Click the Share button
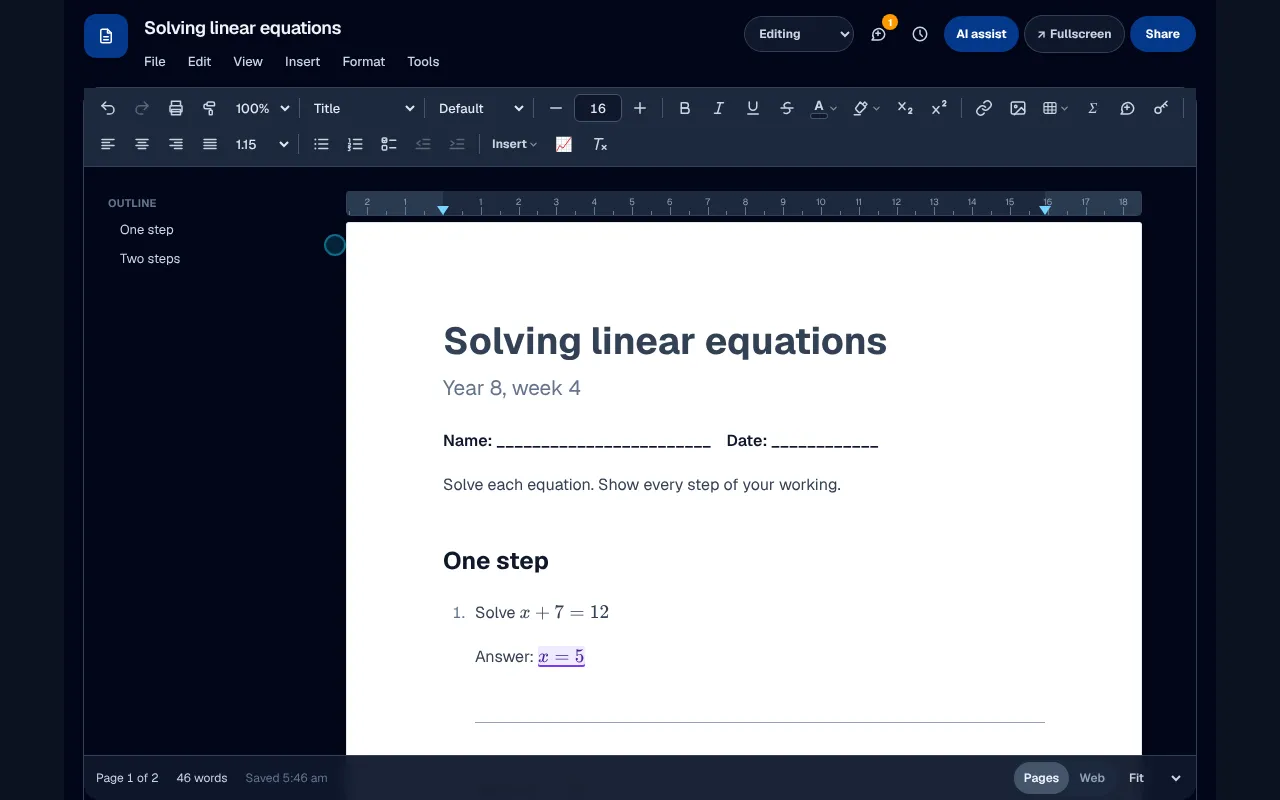This screenshot has width=1280, height=800. coord(1163,34)
